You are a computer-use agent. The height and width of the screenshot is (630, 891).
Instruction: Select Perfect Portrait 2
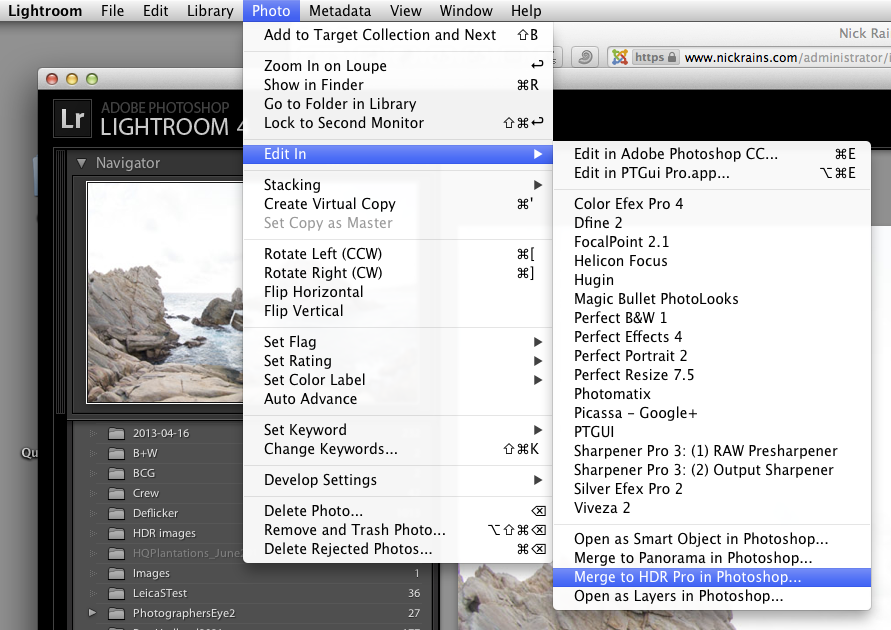click(712, 356)
